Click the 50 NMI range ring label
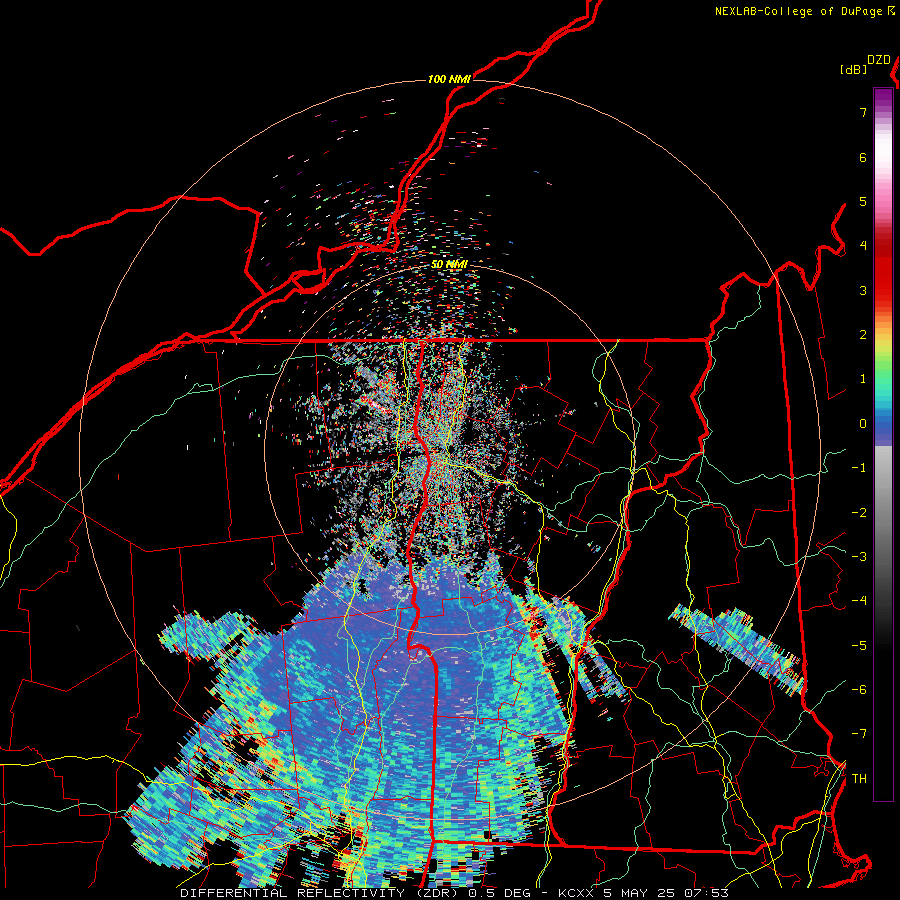This screenshot has height=900, width=900. pos(449,264)
